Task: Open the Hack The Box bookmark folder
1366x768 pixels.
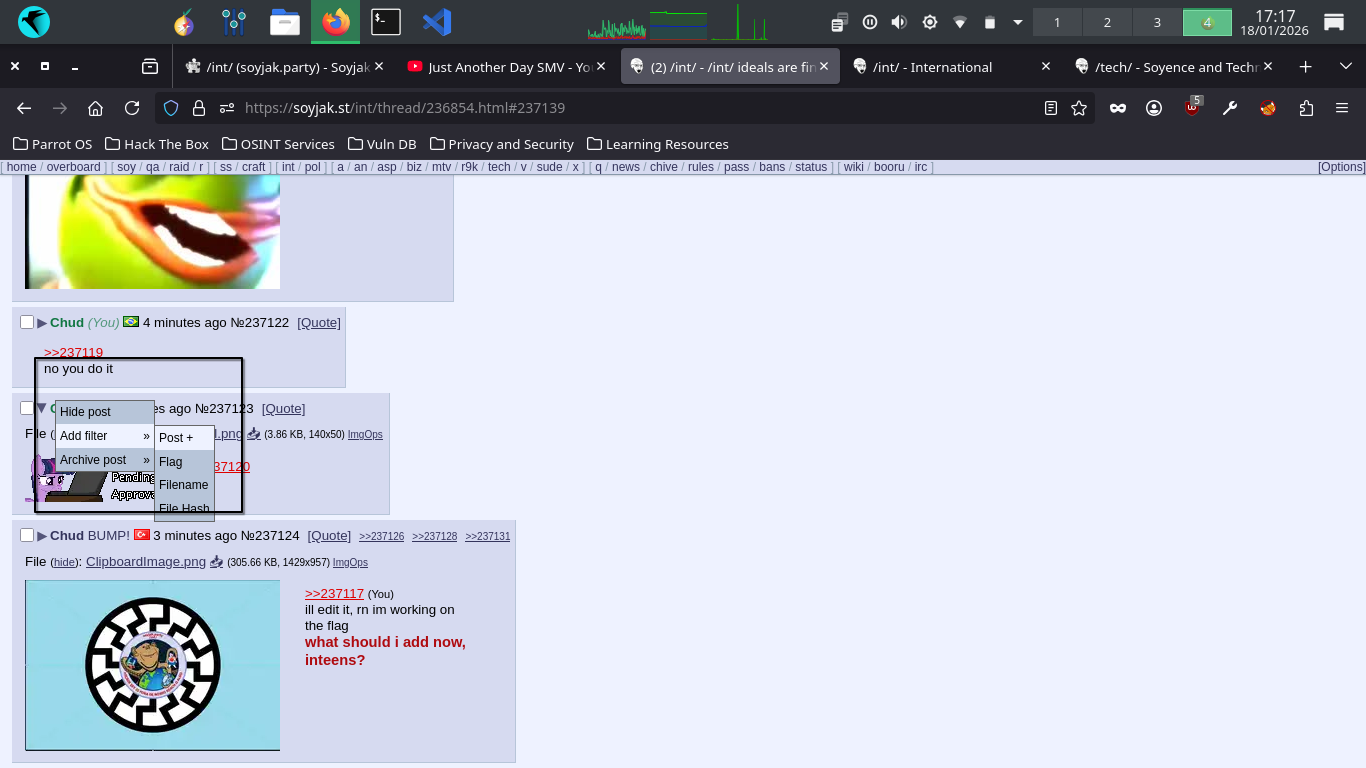Action: click(157, 144)
